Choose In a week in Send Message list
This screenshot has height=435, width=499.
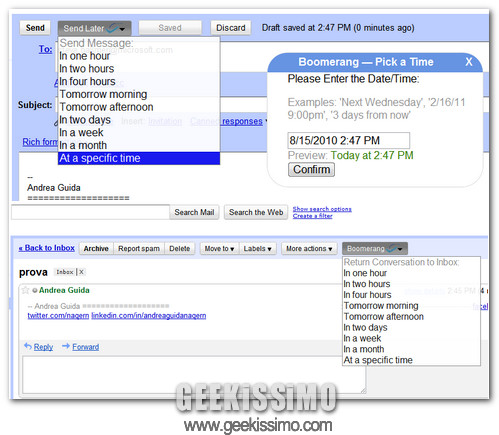pyautogui.click(x=81, y=133)
